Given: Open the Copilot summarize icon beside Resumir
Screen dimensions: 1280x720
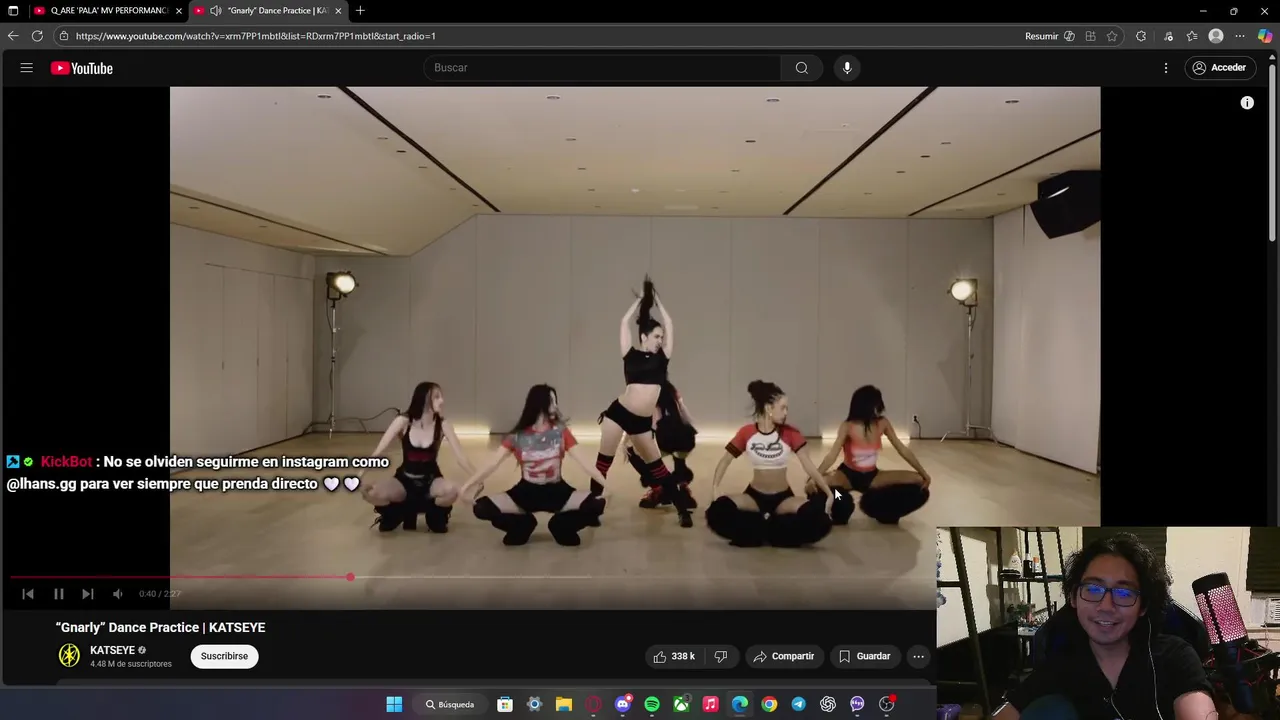Looking at the screenshot, I should [1070, 36].
